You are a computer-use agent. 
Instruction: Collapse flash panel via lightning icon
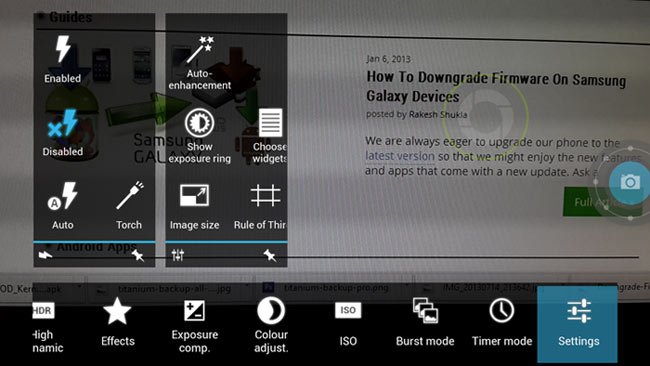pos(45,255)
